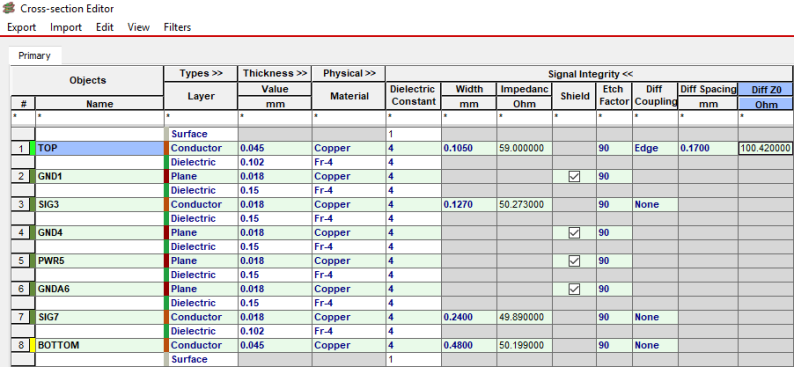
Task: Open the View menu
Action: [138, 27]
